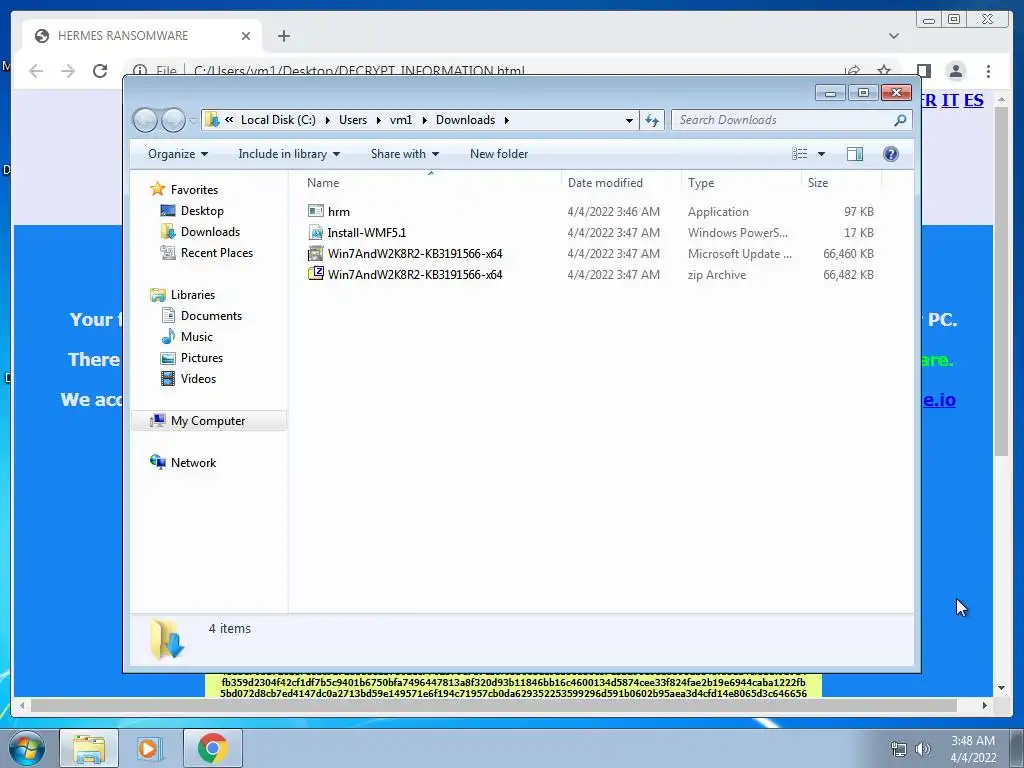This screenshot has width=1024, height=768.
Task: Sort by Type column header
Action: [741, 183]
